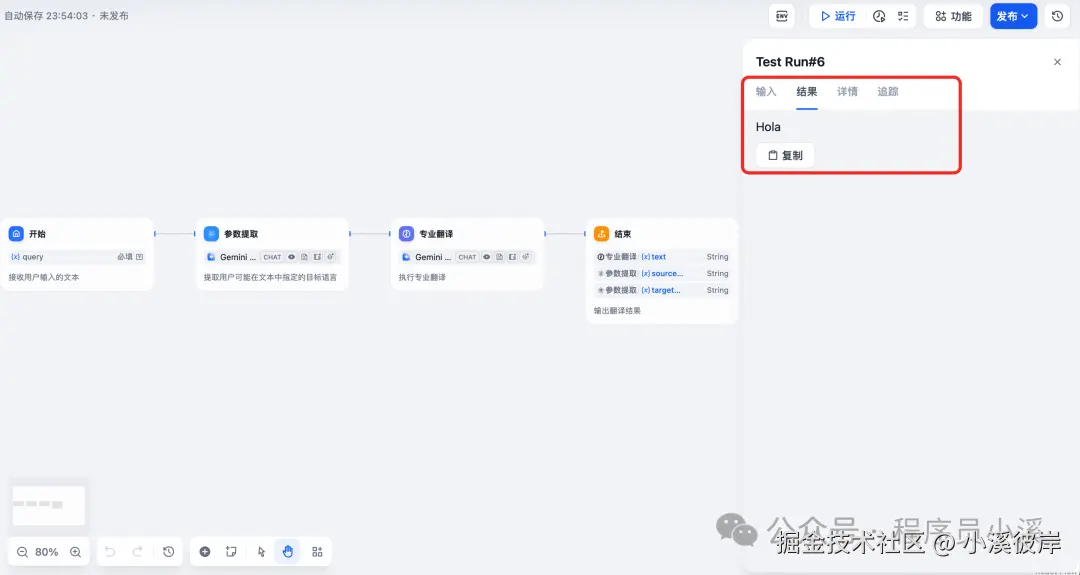Switch to the 详情 tab

[847, 92]
